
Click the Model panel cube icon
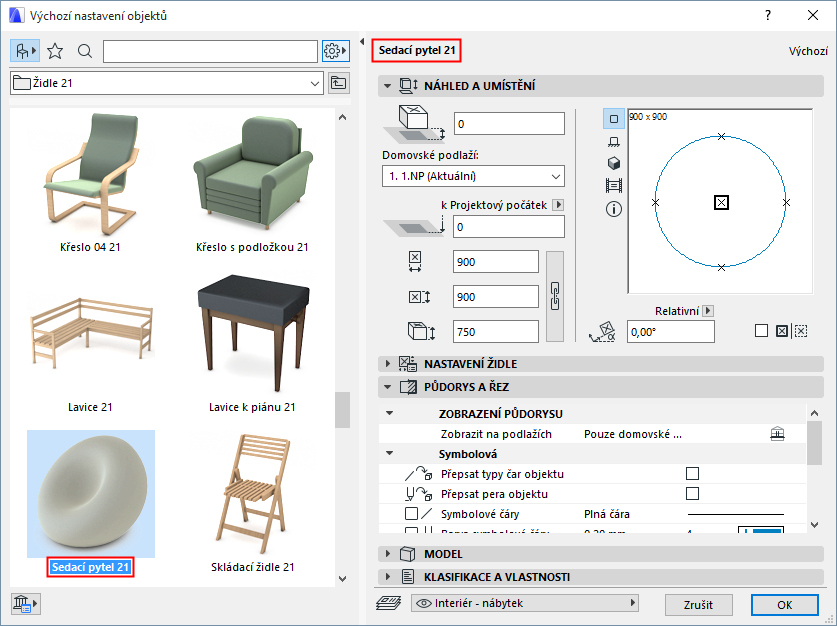click(408, 554)
